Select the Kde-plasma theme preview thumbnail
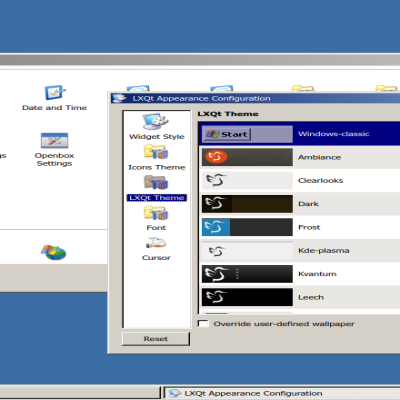400x400 pixels. 247,251
